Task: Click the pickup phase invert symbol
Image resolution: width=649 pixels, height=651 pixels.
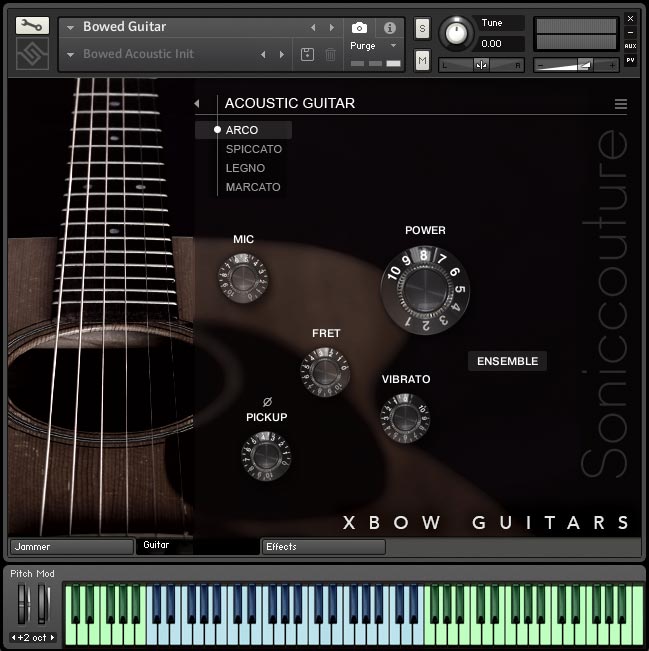Action: (267, 401)
